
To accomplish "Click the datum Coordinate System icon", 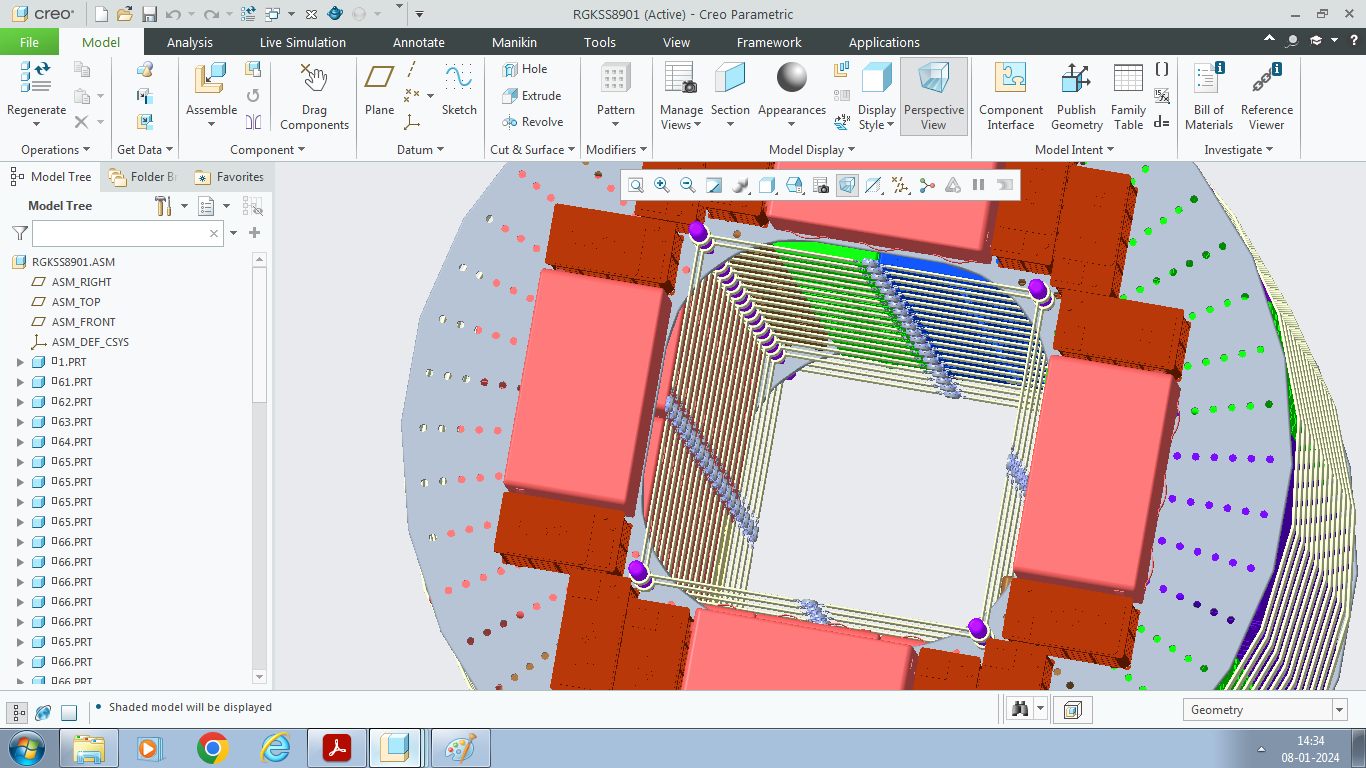I will click(x=411, y=122).
